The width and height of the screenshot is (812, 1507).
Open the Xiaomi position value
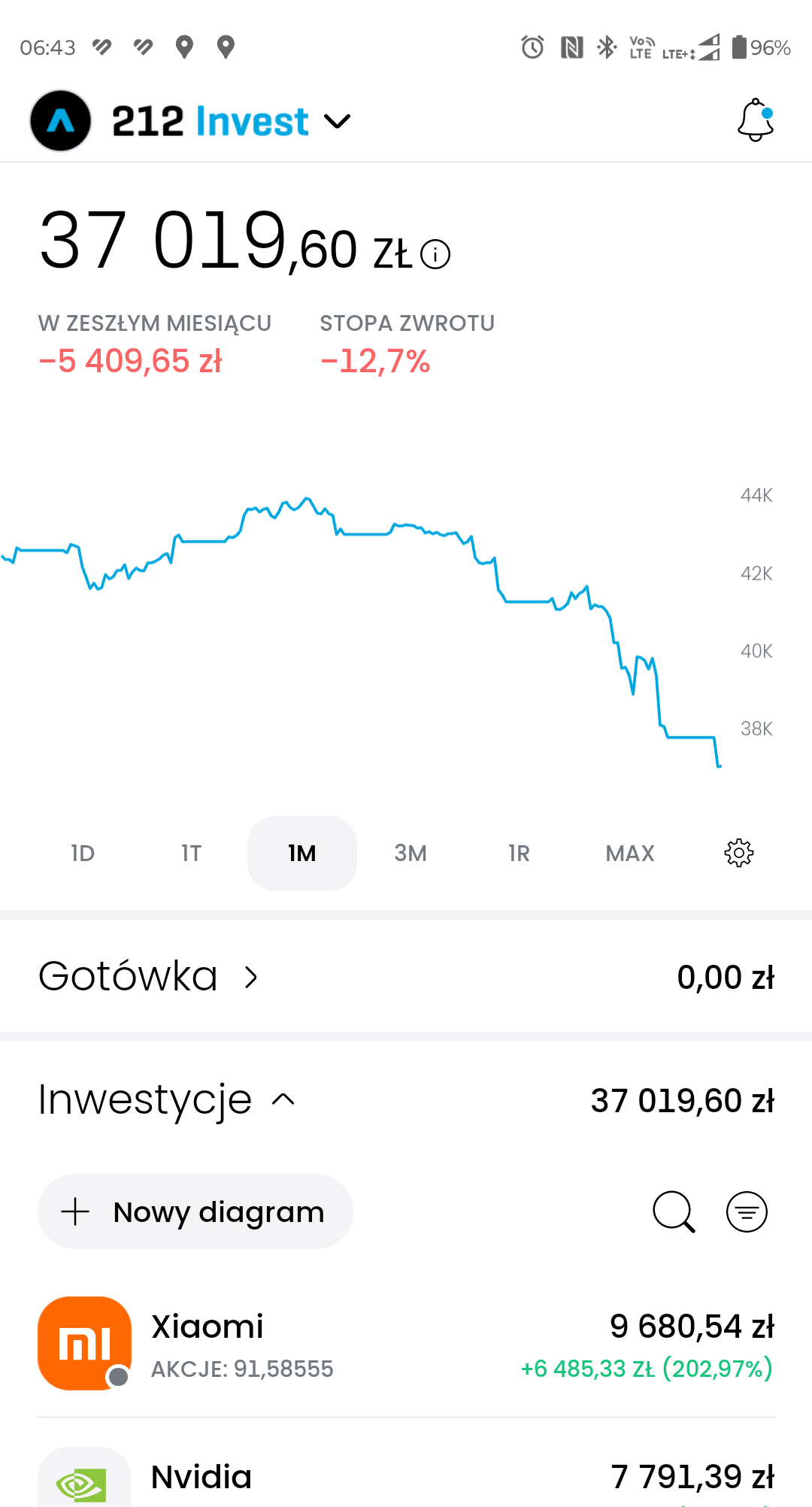(x=692, y=1327)
